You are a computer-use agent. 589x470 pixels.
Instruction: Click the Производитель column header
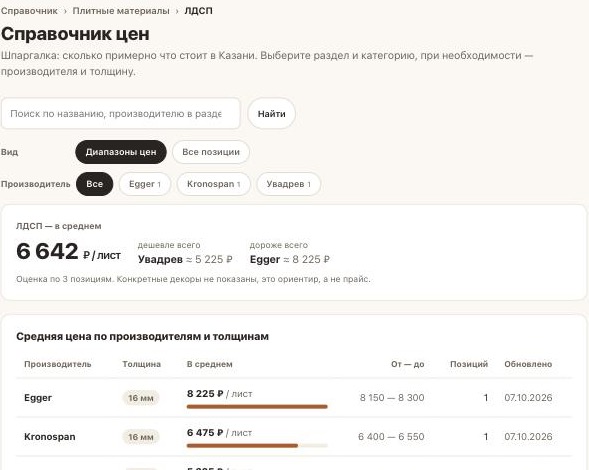[57, 364]
